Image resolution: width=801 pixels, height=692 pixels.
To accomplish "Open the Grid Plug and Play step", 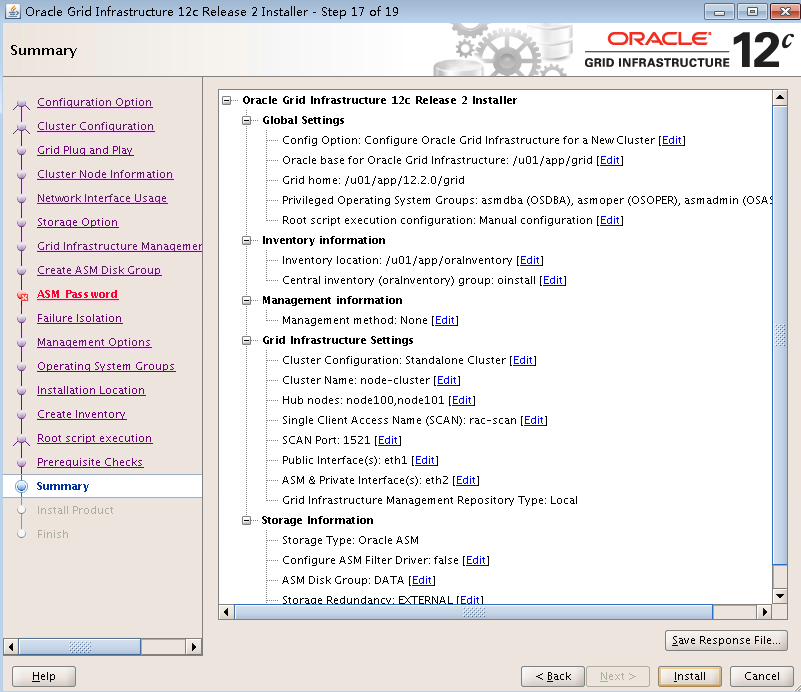I will [85, 150].
